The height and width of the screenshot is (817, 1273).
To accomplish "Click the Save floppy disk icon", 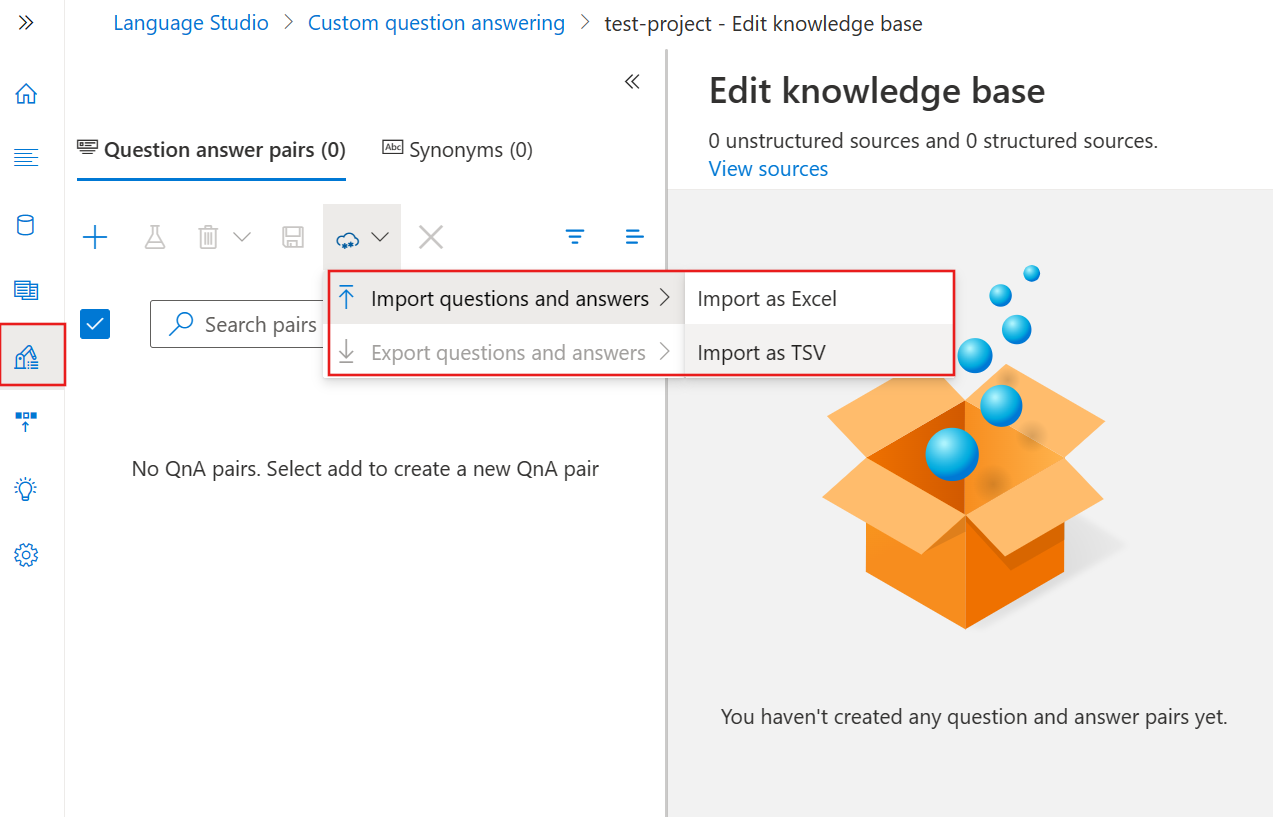I will [x=292, y=237].
